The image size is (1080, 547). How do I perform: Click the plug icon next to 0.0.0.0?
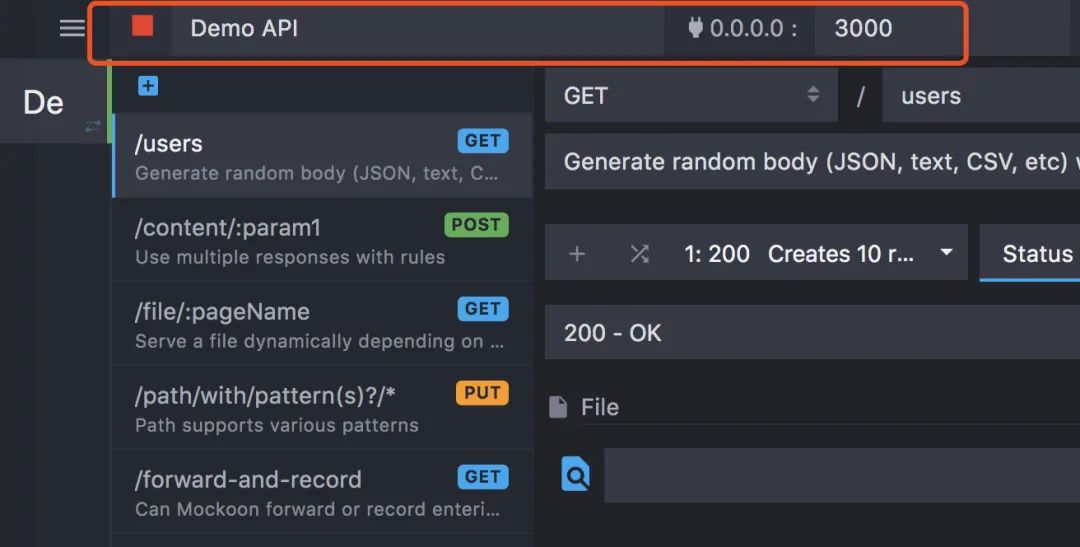pos(695,28)
